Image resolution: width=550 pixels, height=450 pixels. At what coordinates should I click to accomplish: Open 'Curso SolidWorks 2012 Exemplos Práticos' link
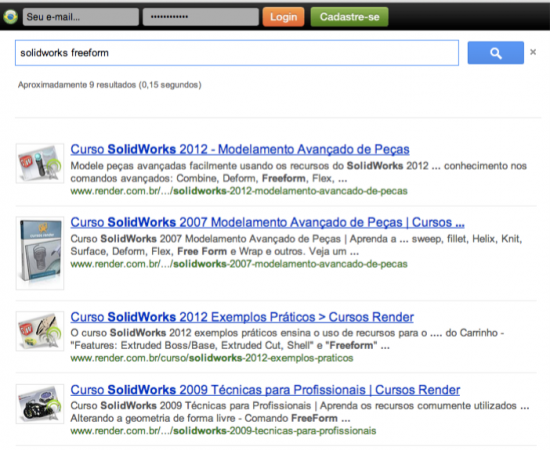(242, 317)
